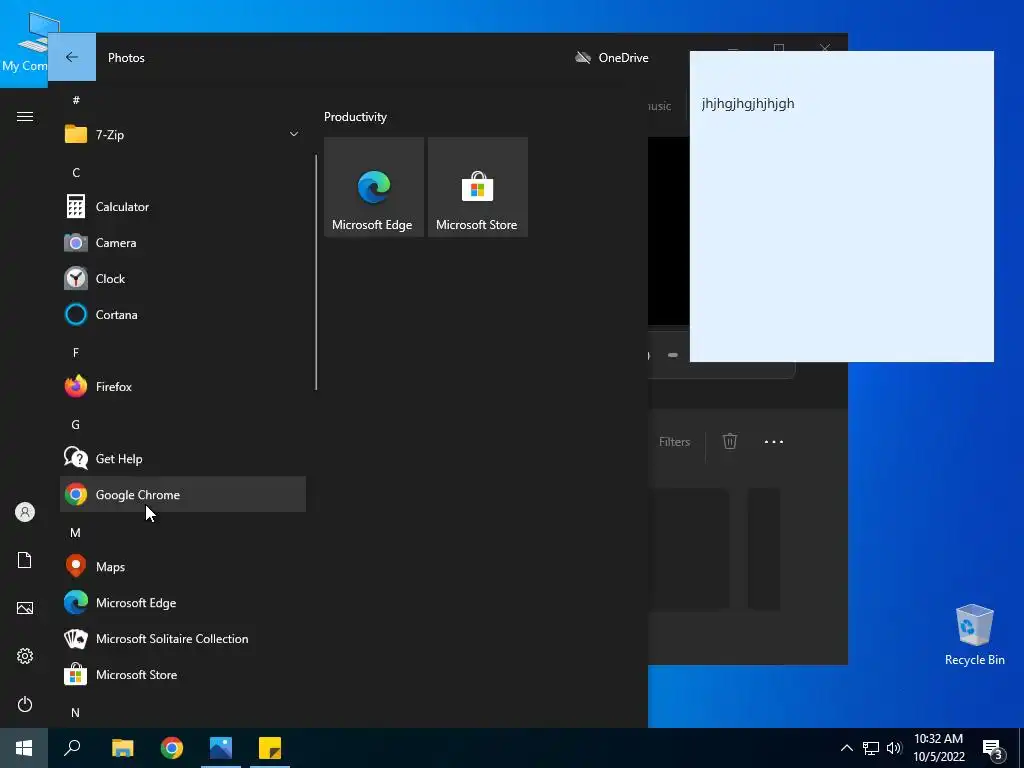Click the Power icon in Start sidebar
1024x768 pixels.
[x=25, y=704]
